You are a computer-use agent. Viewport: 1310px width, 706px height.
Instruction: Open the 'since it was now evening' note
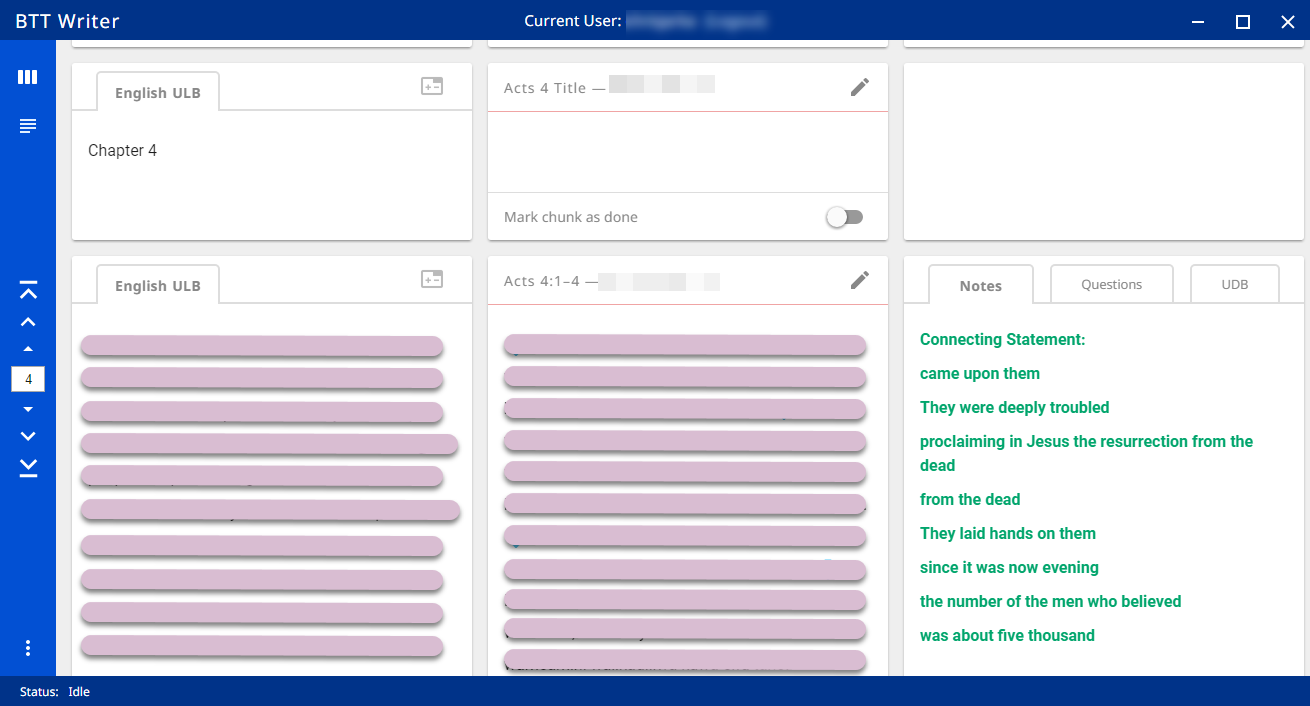tap(1009, 567)
